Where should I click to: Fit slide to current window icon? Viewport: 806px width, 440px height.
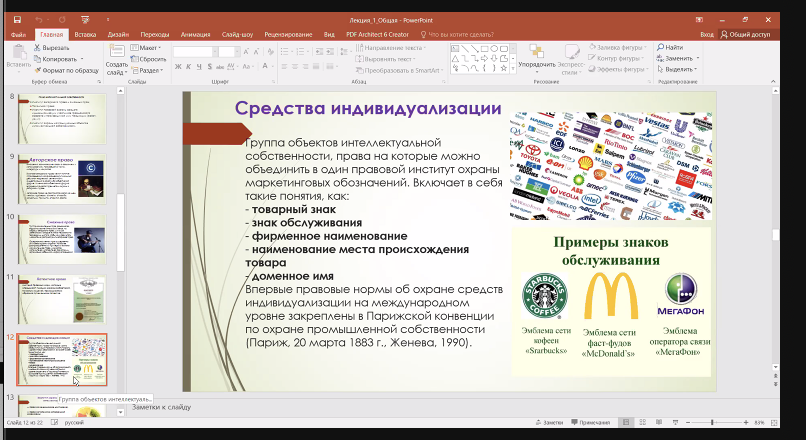tap(775, 422)
